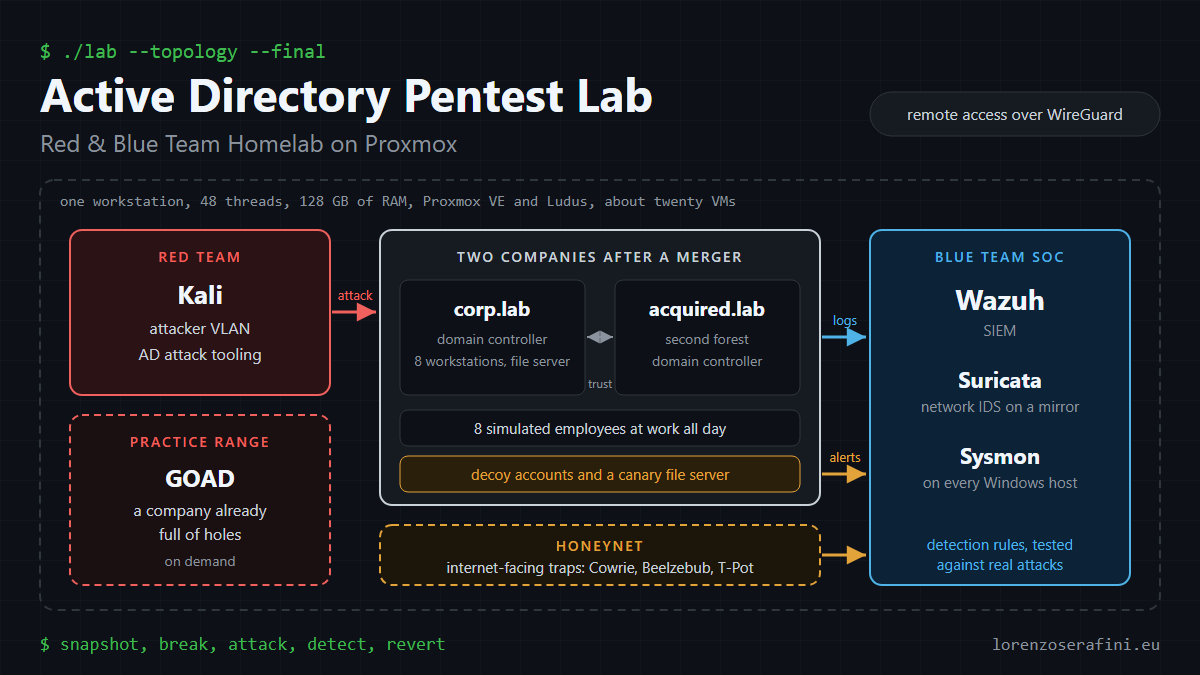Click the 'attack' arrow label

[x=355, y=295]
